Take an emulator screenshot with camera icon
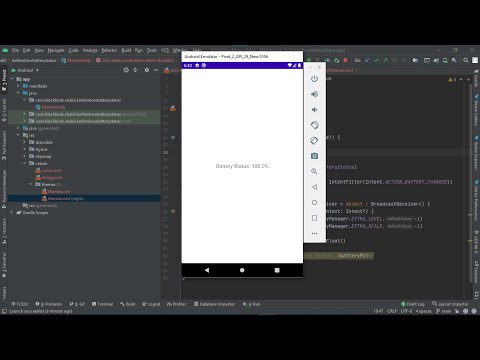Screen dimensions: 480x360 click(x=314, y=156)
